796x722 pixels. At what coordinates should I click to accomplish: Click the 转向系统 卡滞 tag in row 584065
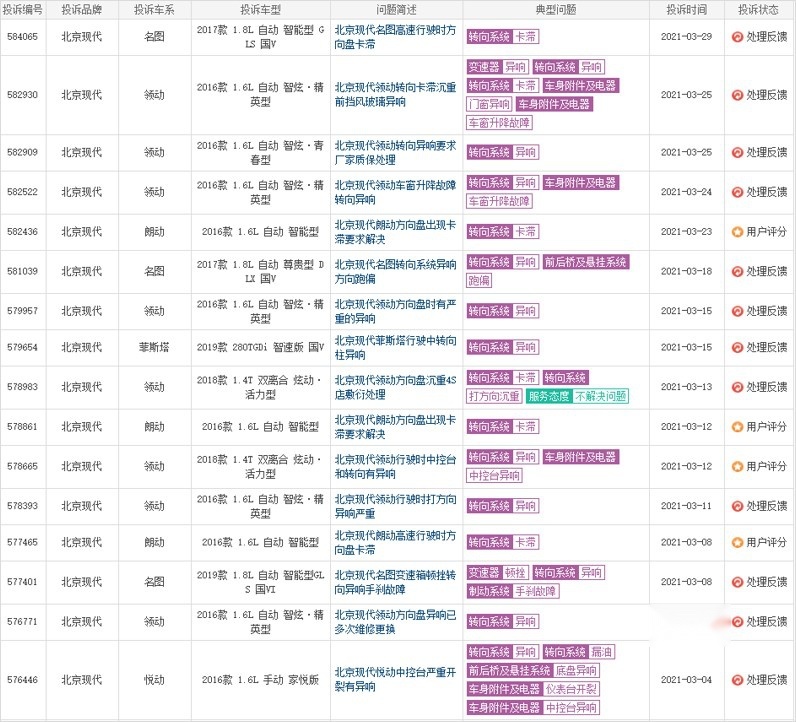tap(503, 37)
